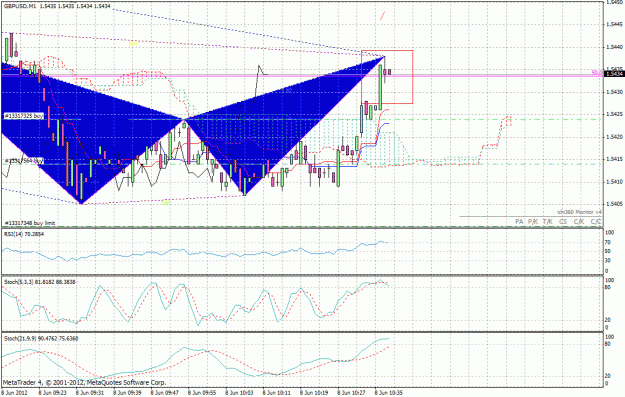The height and width of the screenshot is (397, 625).
Task: Click the 30 level on the RSI scale
Action: tap(608, 261)
